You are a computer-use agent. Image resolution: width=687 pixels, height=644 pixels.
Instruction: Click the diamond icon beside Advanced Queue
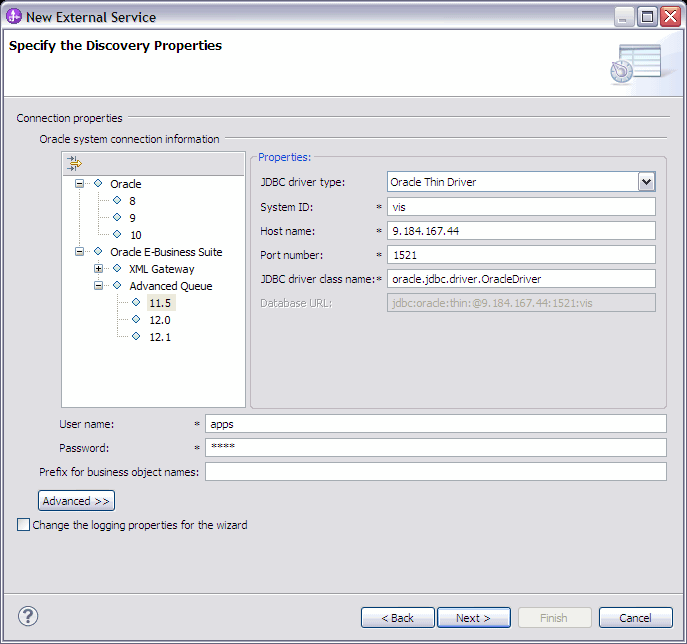pyautogui.click(x=117, y=285)
